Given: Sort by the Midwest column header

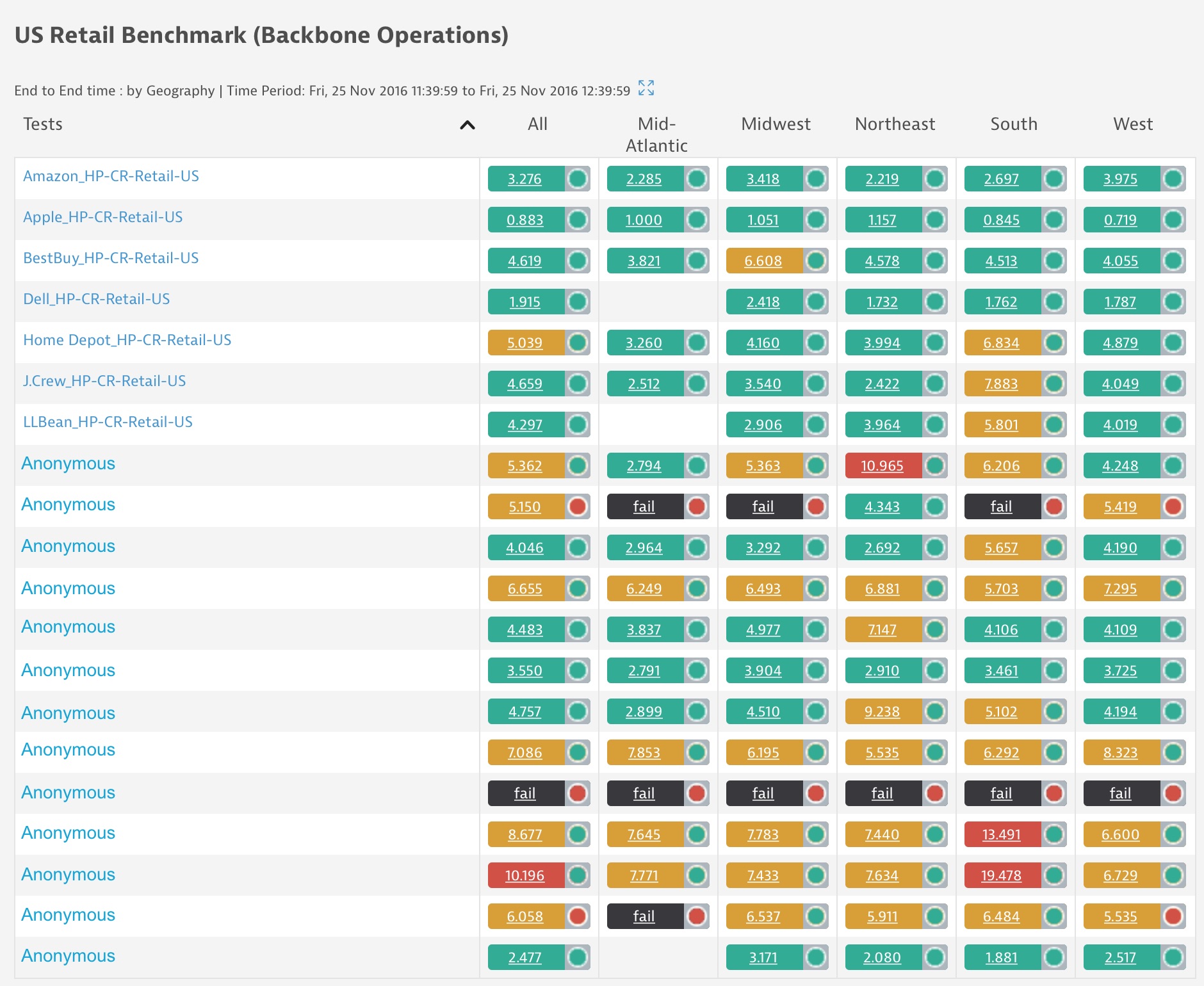Looking at the screenshot, I should (x=776, y=124).
